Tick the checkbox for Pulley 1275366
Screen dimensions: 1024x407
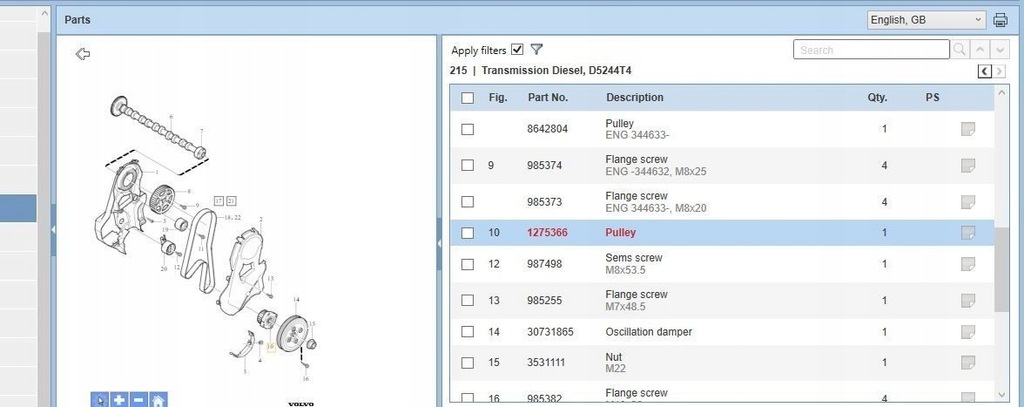click(468, 233)
